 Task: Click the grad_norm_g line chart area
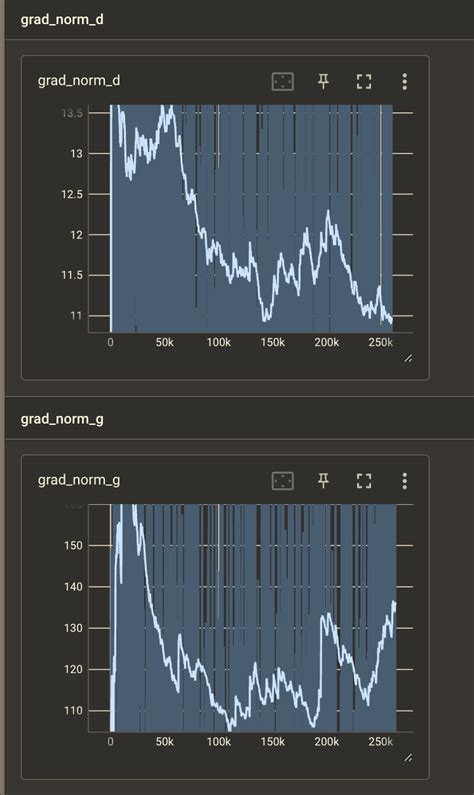(251, 618)
